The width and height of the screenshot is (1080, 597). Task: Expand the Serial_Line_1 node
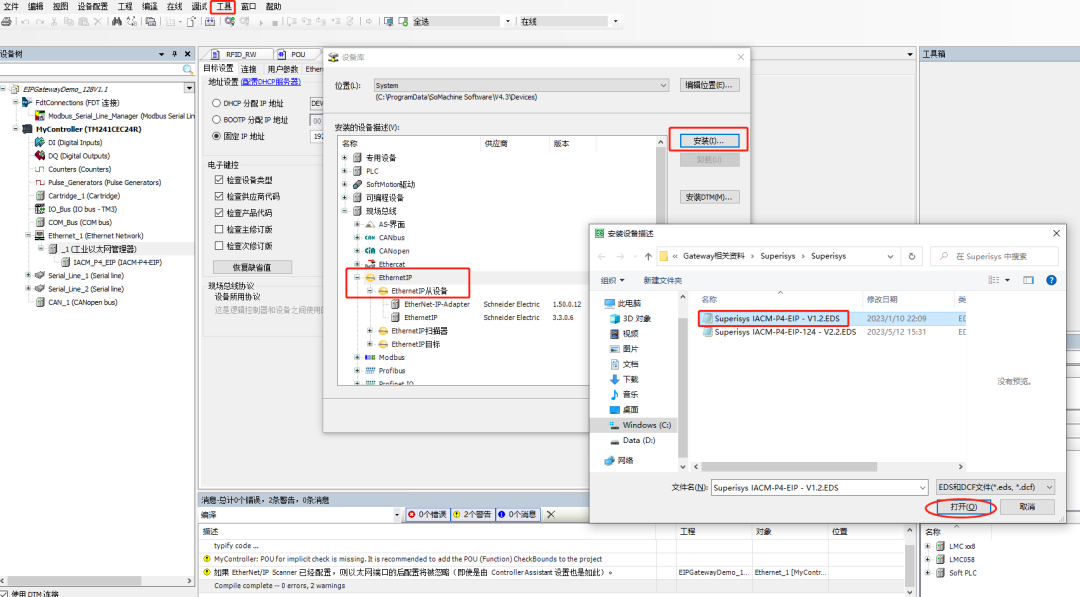pos(28,275)
